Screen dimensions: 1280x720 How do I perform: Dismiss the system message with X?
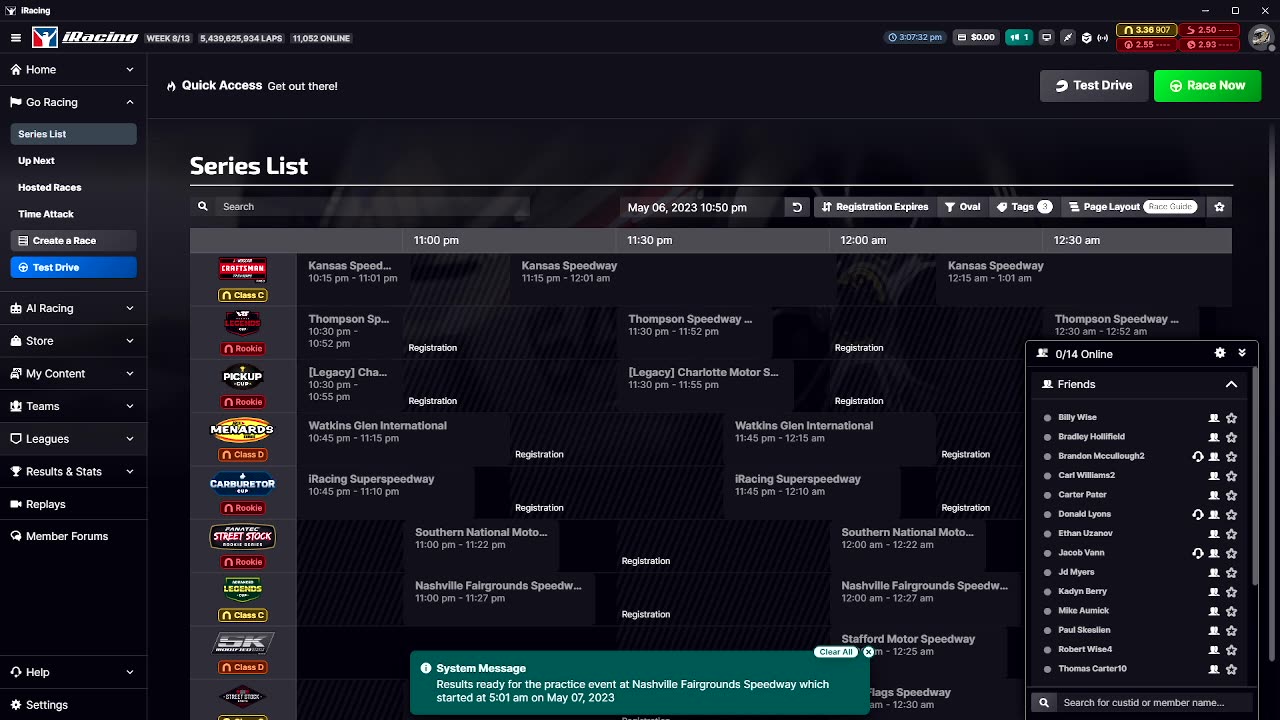click(868, 652)
